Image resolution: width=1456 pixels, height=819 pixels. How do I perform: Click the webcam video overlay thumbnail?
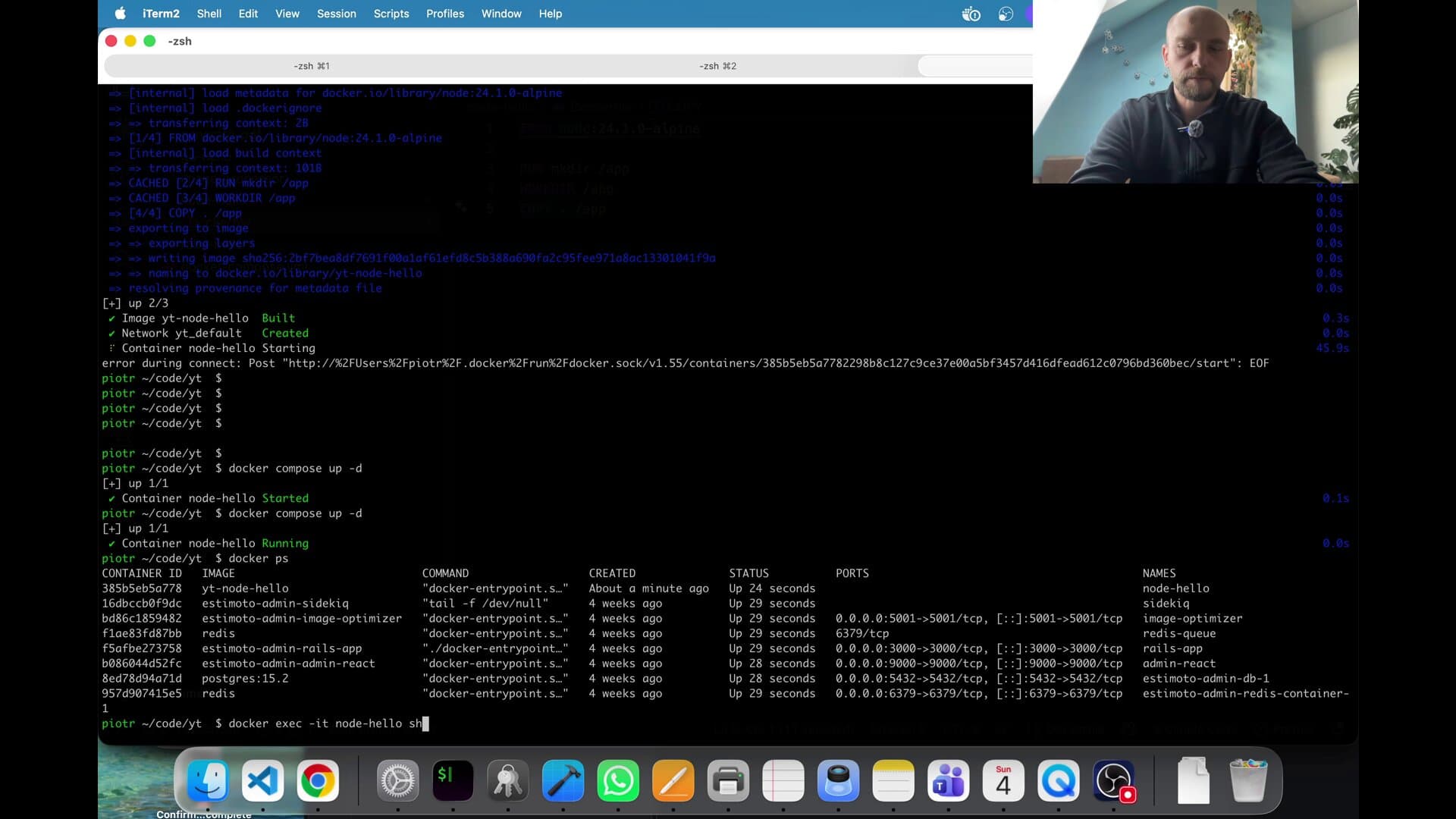tap(1195, 92)
